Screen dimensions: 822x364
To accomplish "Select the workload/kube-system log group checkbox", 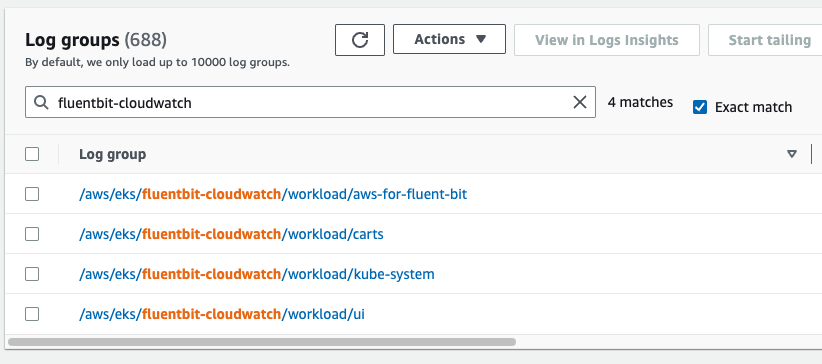I will pyautogui.click(x=32, y=274).
